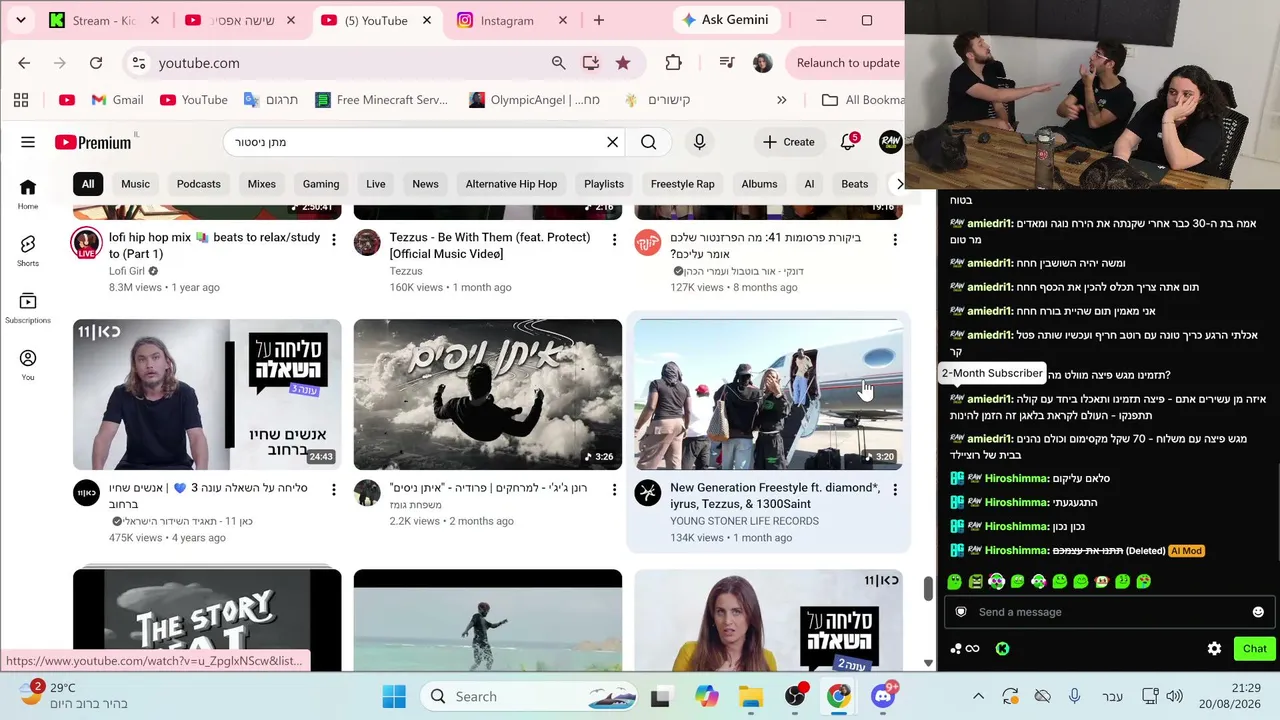Open Discord from the taskbar
The height and width of the screenshot is (720, 1280).
click(883, 696)
